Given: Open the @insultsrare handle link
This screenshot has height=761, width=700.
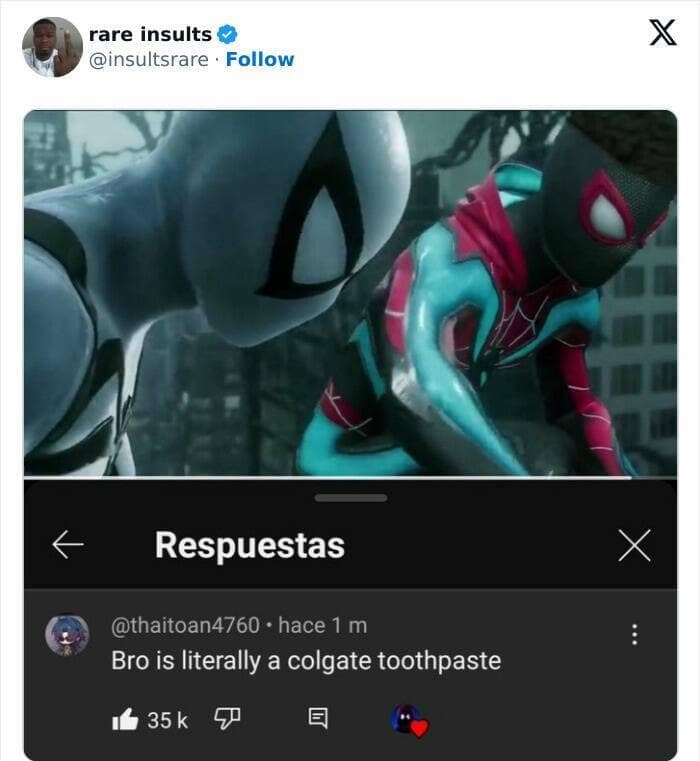Looking at the screenshot, I should [149, 60].
